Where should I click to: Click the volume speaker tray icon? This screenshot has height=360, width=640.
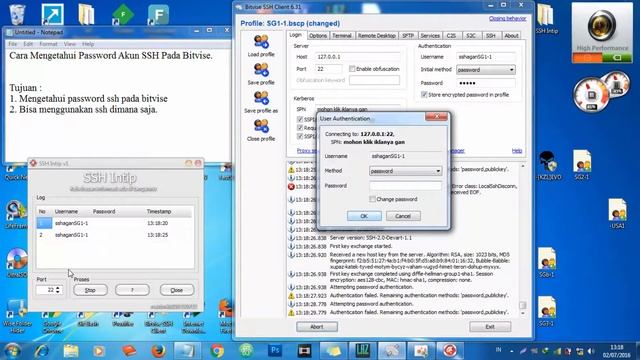point(591,351)
